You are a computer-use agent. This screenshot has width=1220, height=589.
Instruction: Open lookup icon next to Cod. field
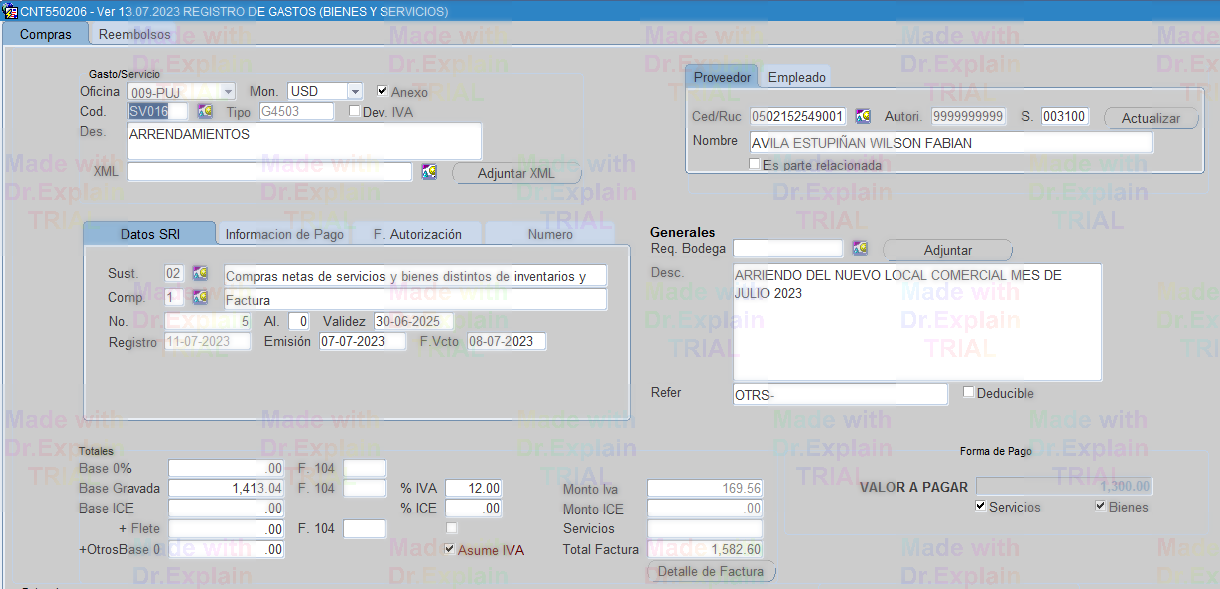(x=205, y=111)
